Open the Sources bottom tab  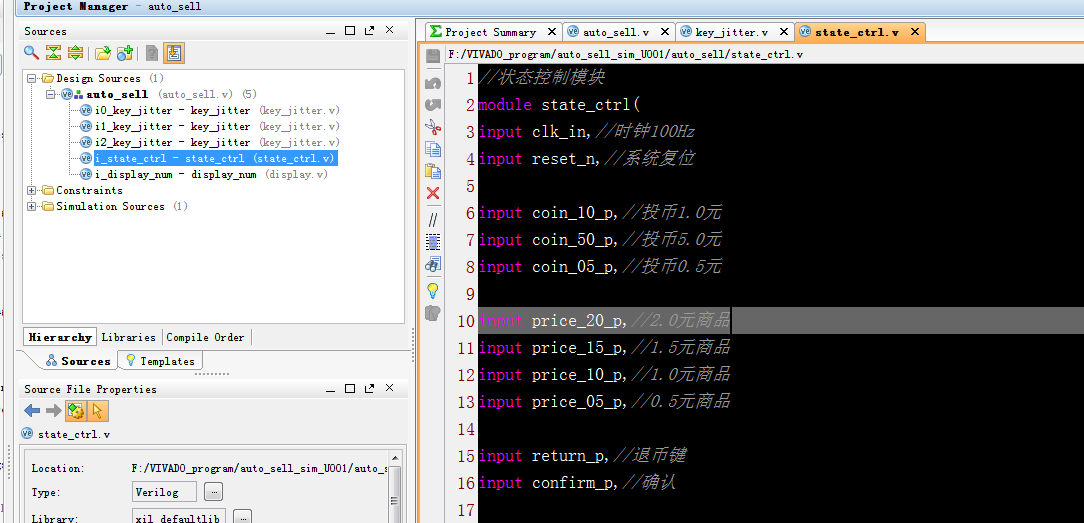tap(78, 361)
